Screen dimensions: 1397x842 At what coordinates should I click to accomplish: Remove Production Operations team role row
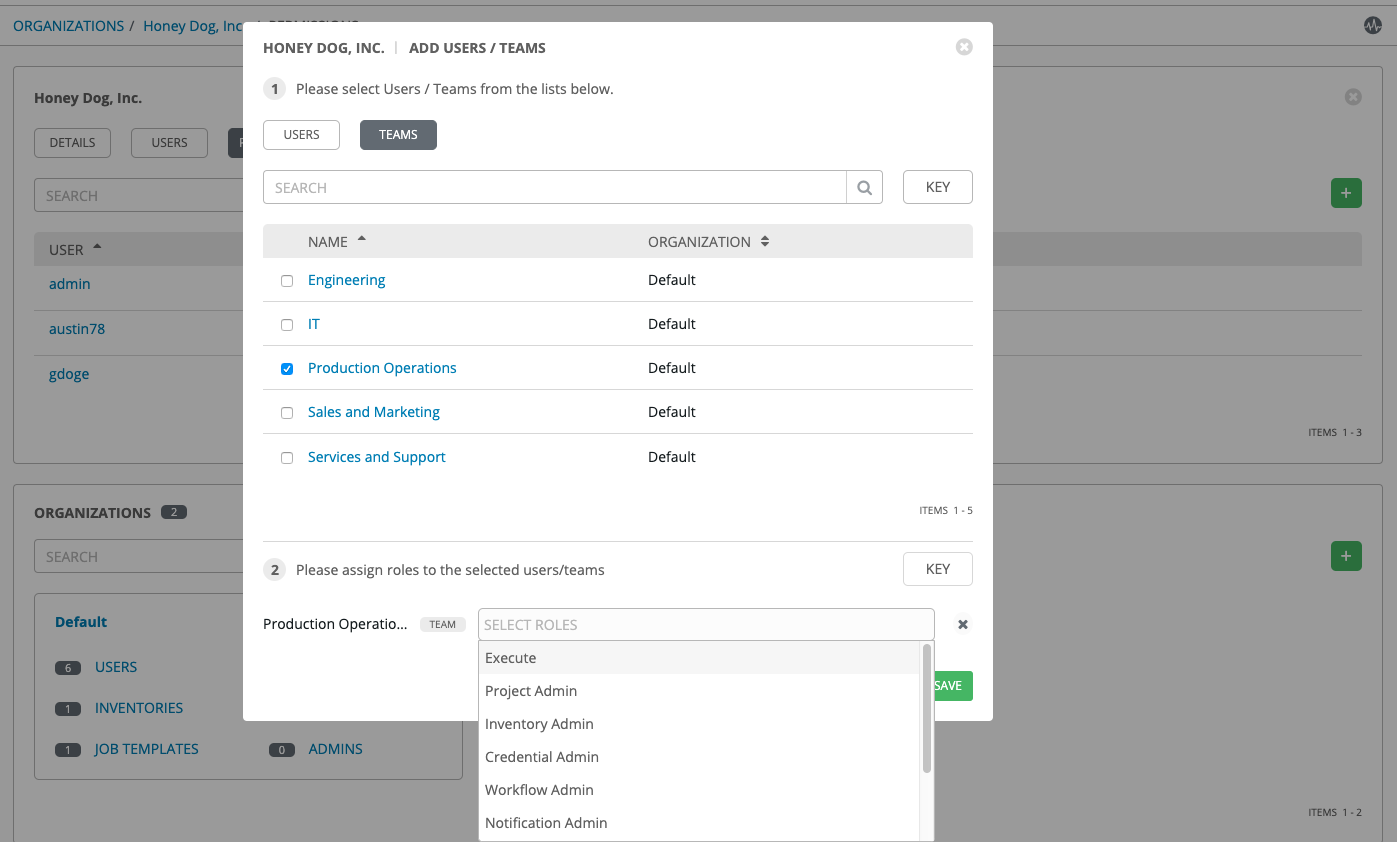[x=963, y=624]
